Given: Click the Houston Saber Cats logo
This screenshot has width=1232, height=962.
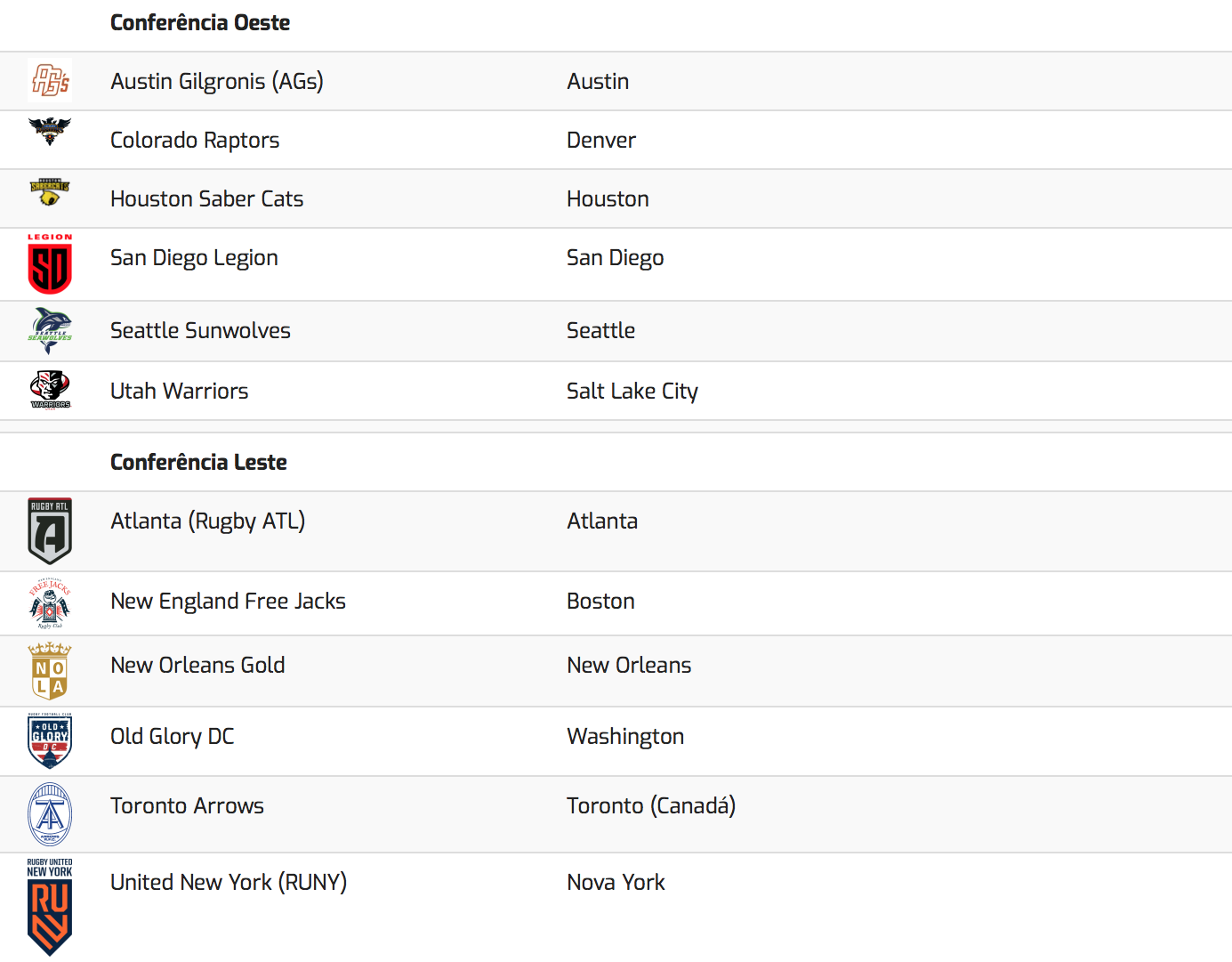Looking at the screenshot, I should [x=50, y=191].
